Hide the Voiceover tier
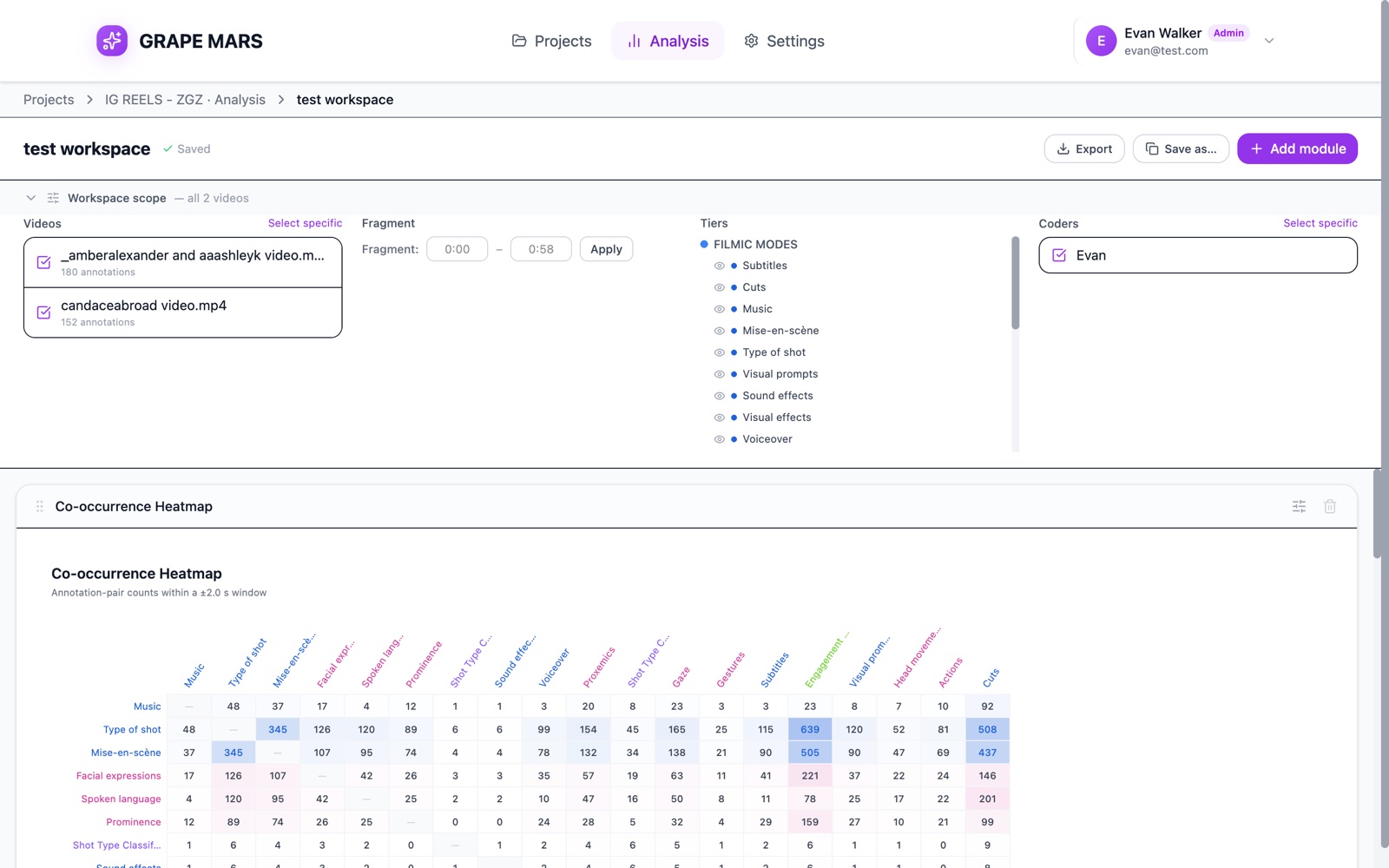This screenshot has width=1389, height=868. [719, 439]
